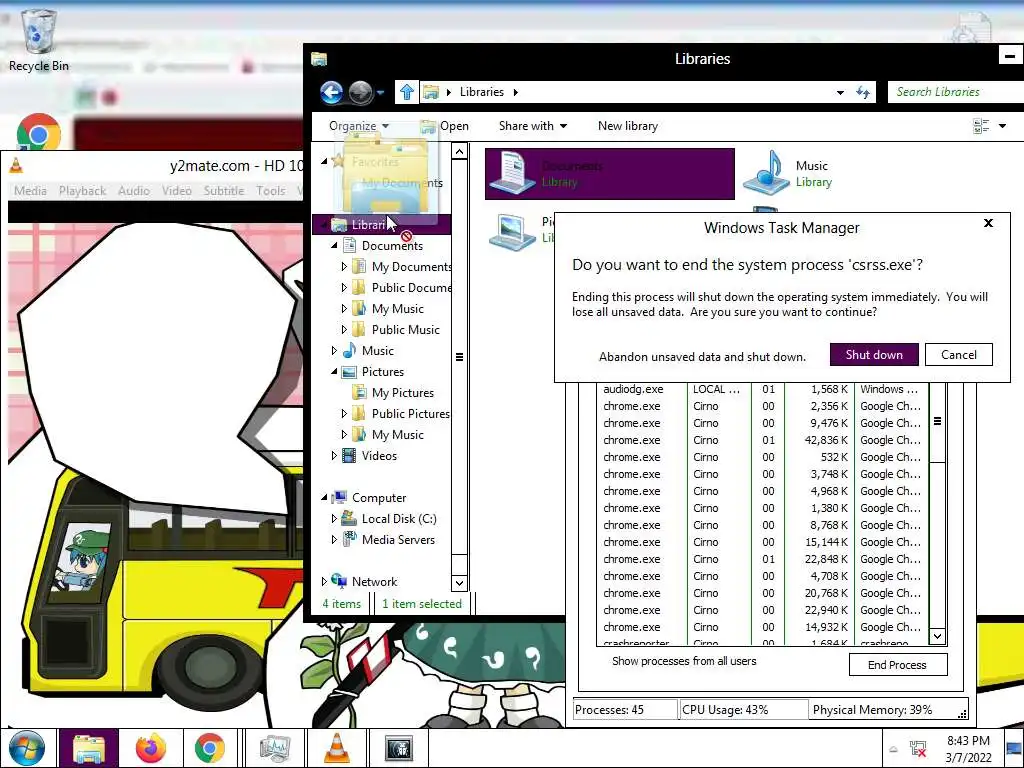1024x768 pixels.
Task: Select the Documents library tile
Action: 609,173
